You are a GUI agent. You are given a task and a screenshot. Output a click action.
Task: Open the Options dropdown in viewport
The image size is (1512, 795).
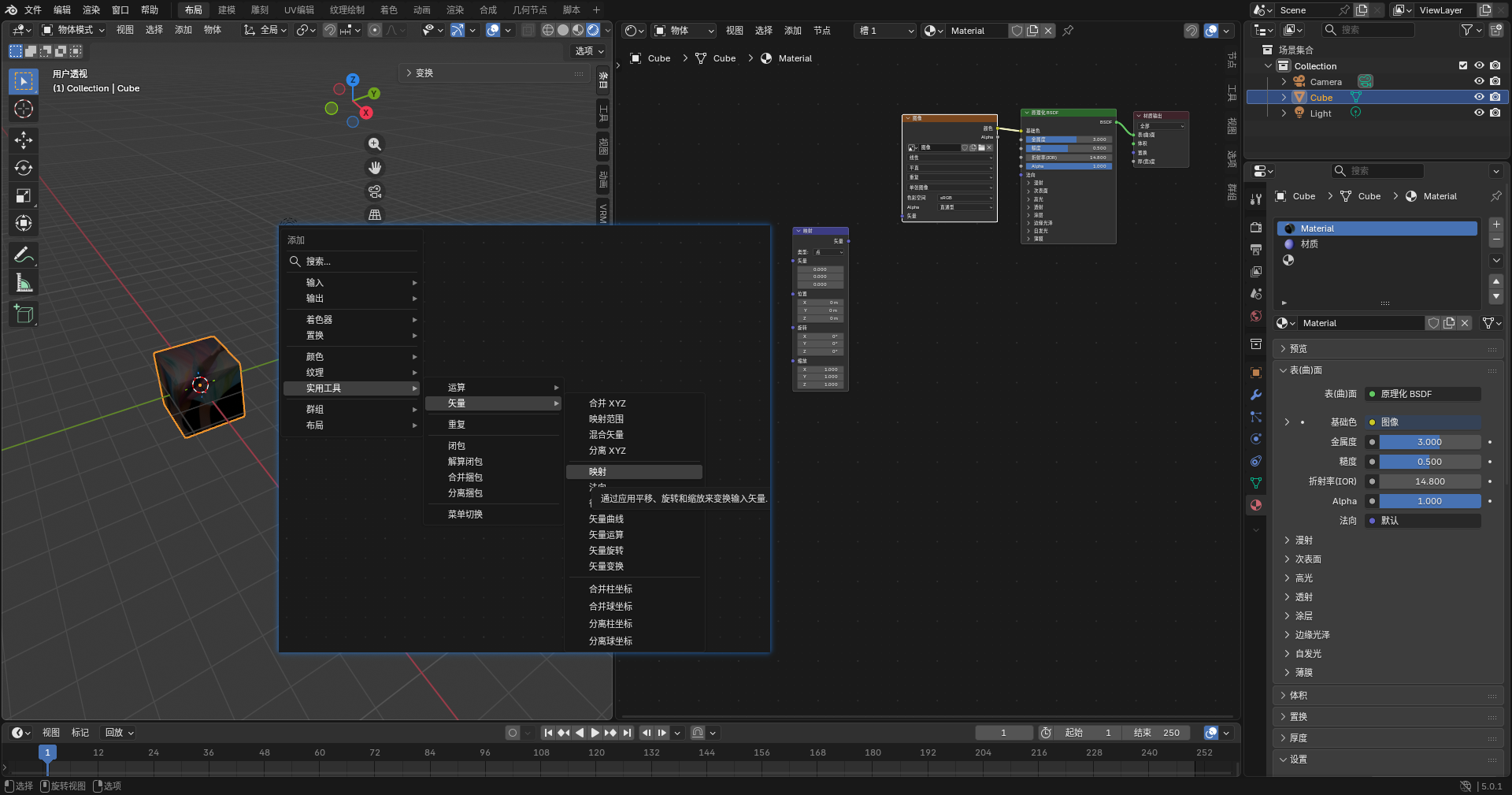[589, 51]
